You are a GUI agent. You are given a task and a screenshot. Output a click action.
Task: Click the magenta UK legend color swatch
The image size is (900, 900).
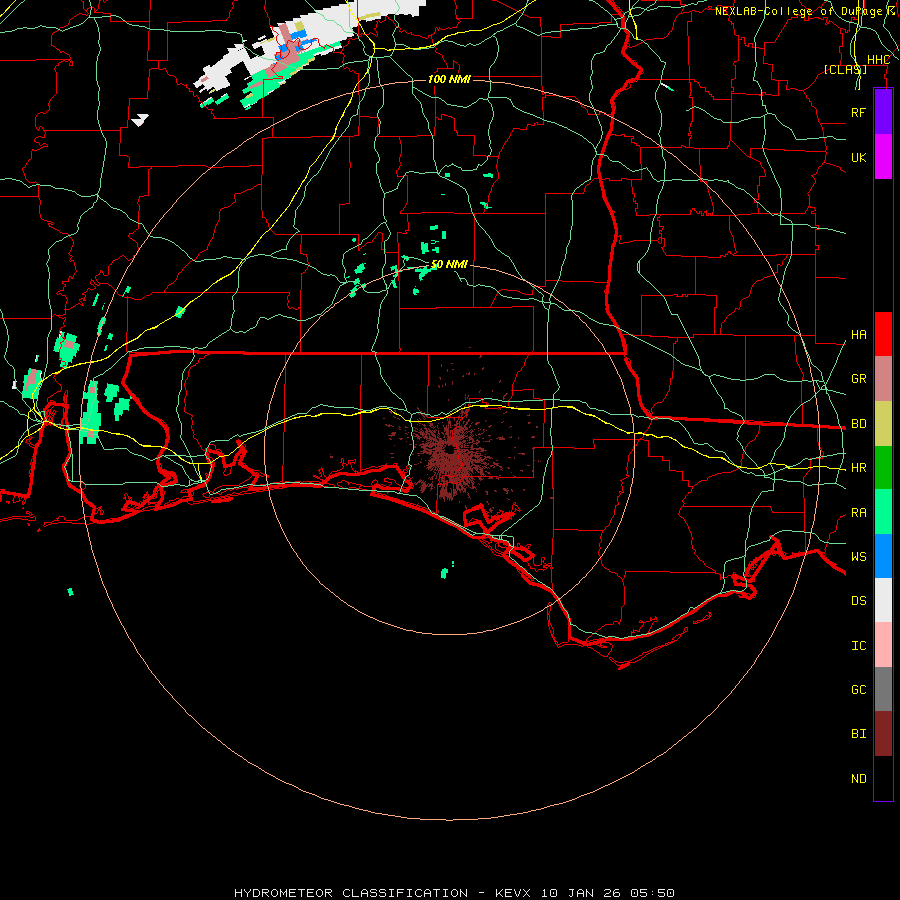point(883,157)
